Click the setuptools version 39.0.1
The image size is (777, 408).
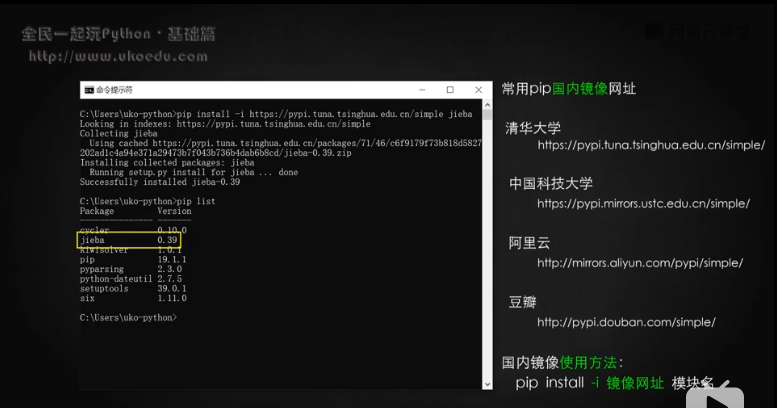tap(172, 289)
